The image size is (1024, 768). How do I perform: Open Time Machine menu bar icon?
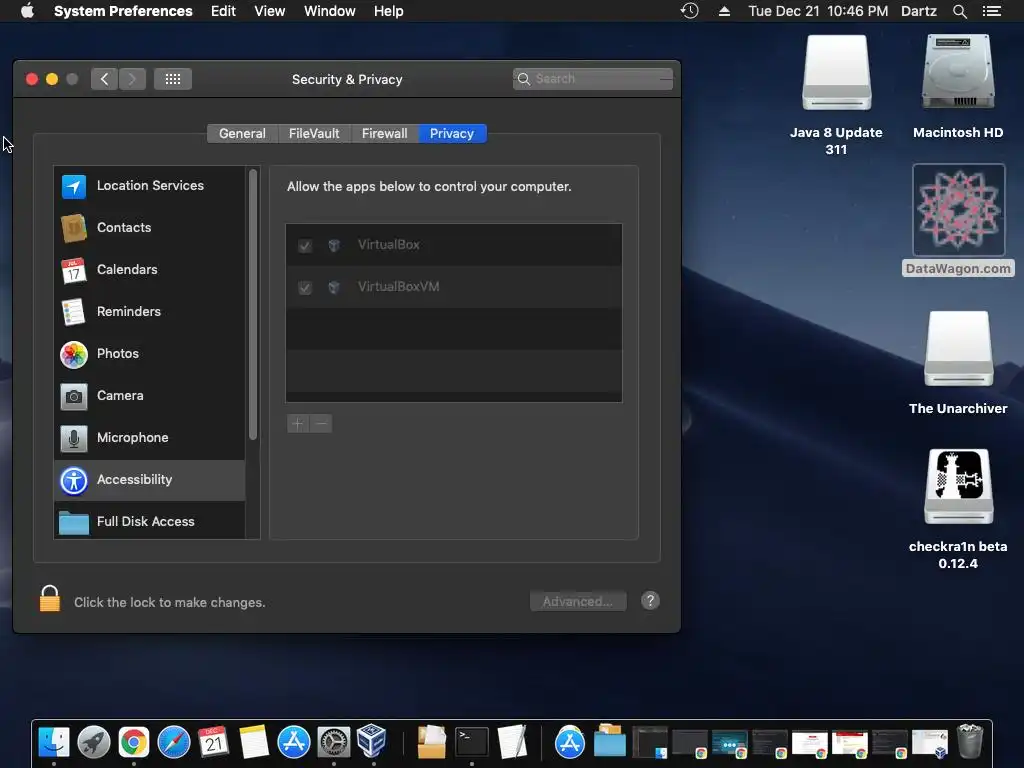690,11
